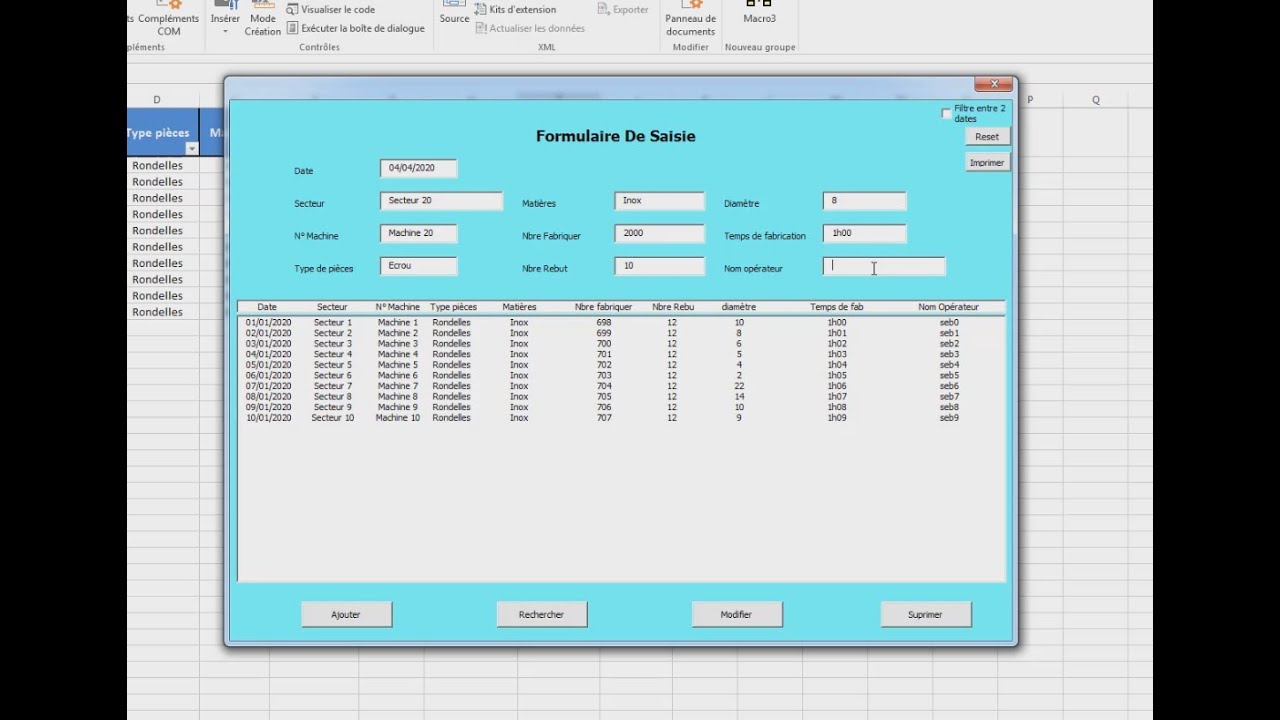
Task: Enable Filtre entre 2 dates checkbox
Action: click(946, 114)
